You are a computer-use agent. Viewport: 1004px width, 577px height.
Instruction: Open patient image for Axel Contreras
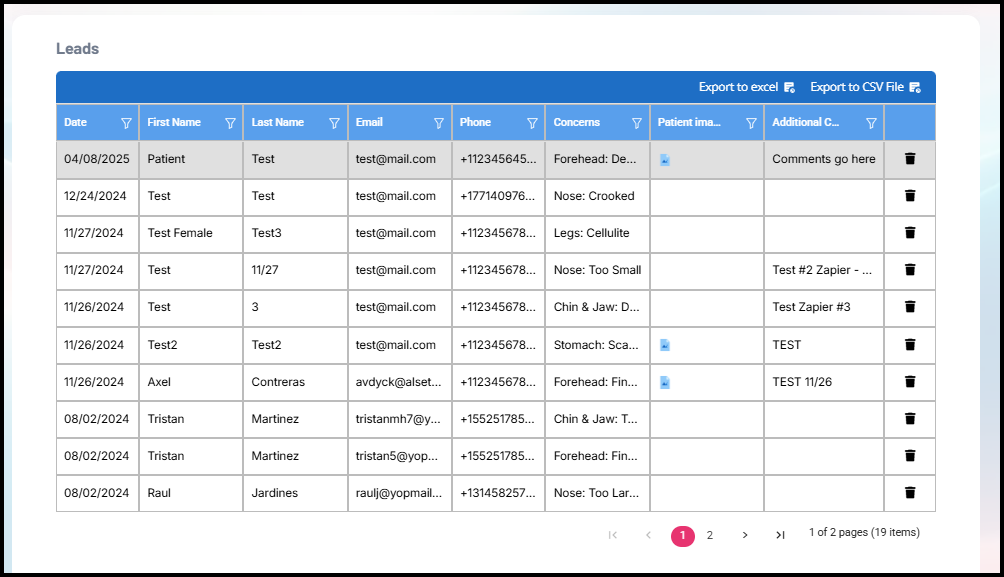click(665, 382)
